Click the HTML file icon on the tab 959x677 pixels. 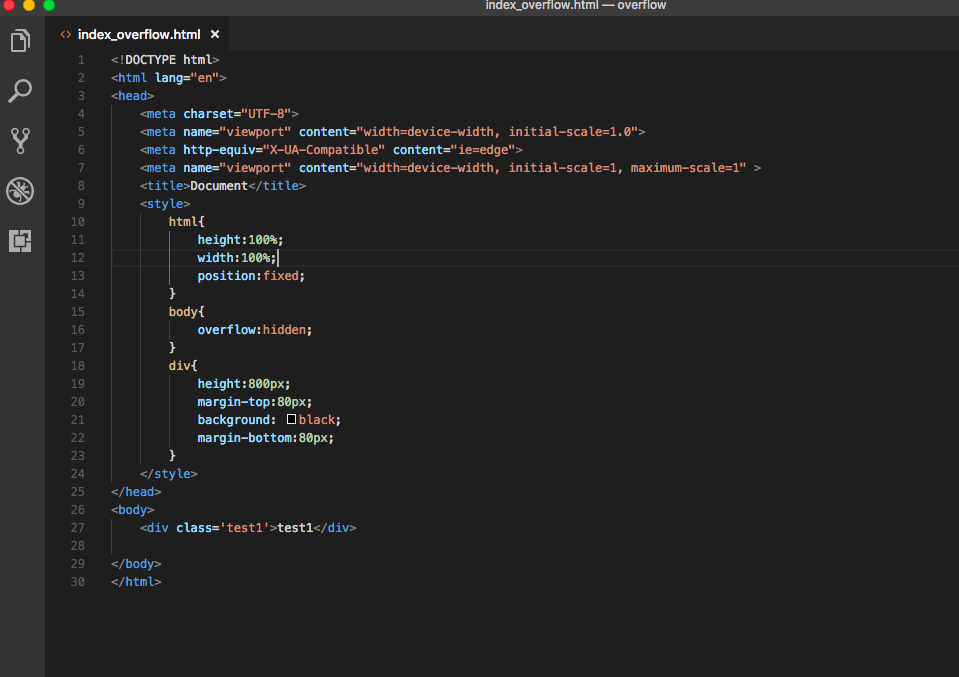(65, 34)
